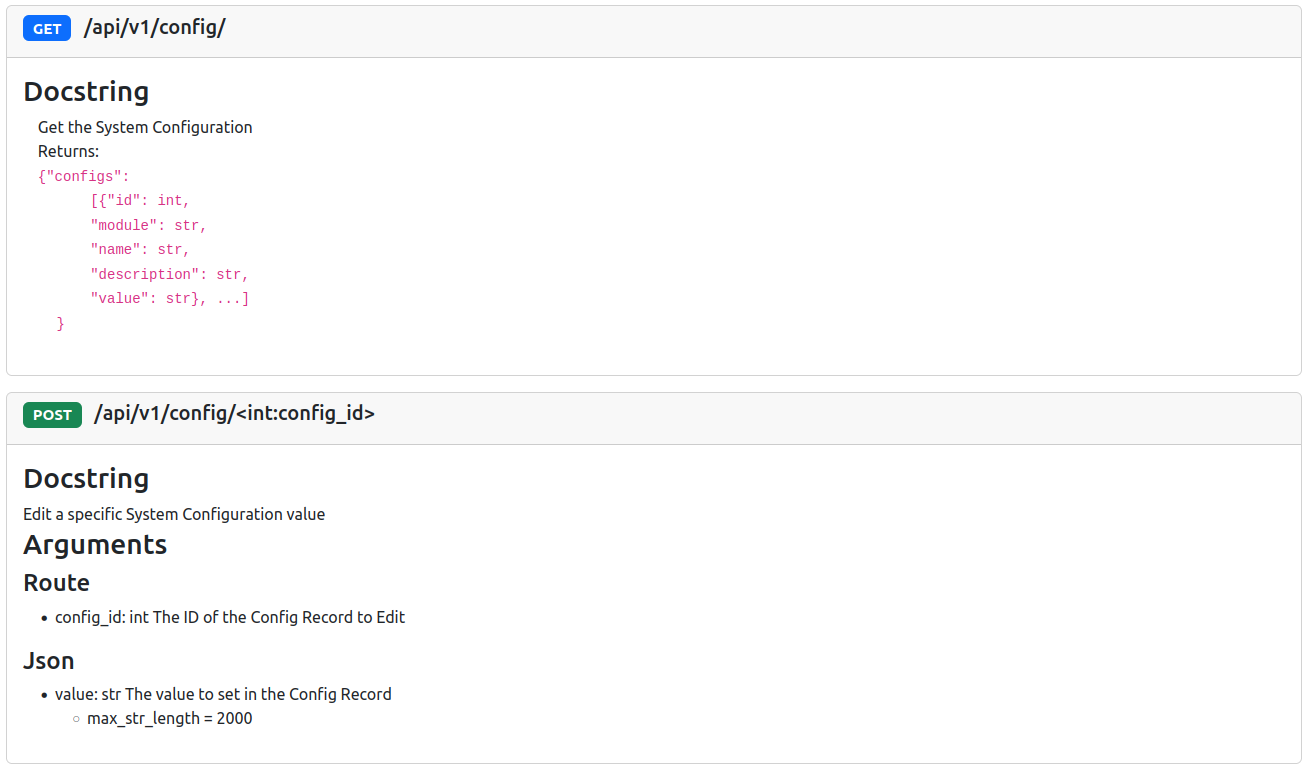Click the Docstring heading under POST endpoint
The height and width of the screenshot is (770, 1308).
click(x=86, y=479)
